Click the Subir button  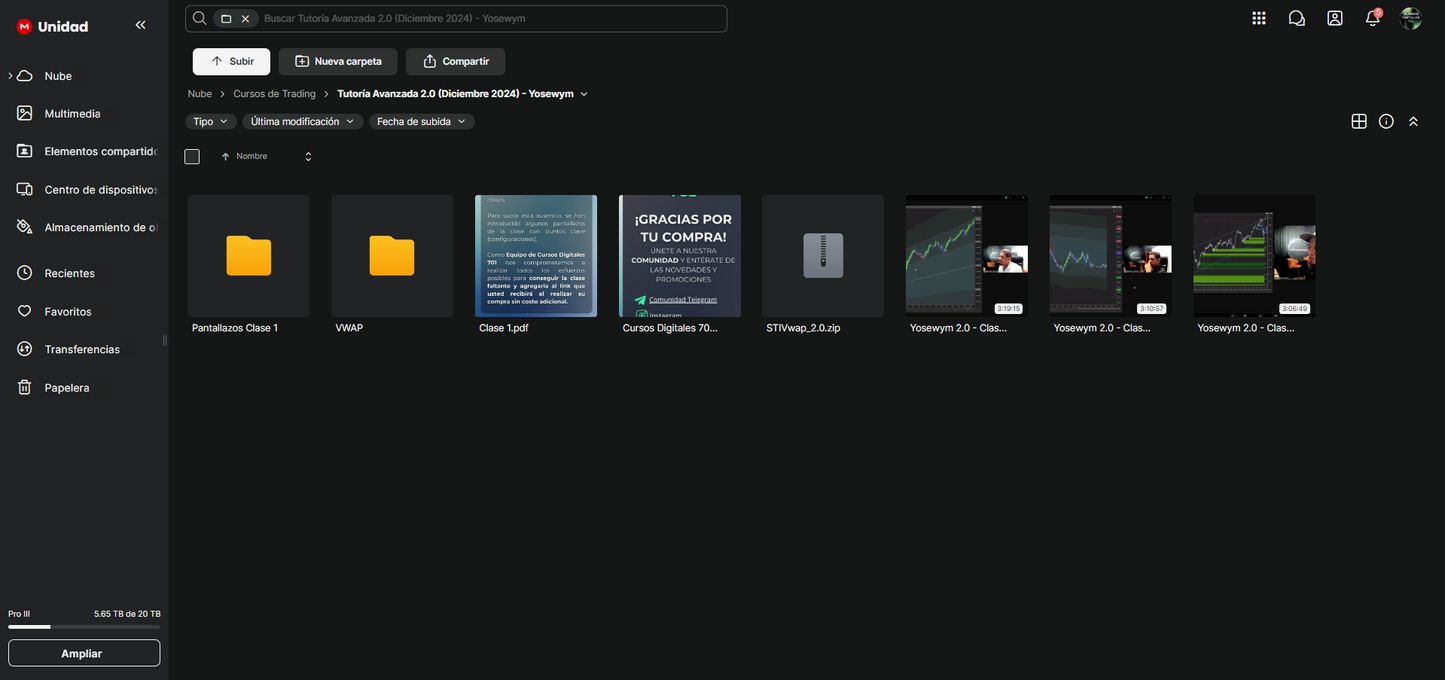(x=231, y=61)
